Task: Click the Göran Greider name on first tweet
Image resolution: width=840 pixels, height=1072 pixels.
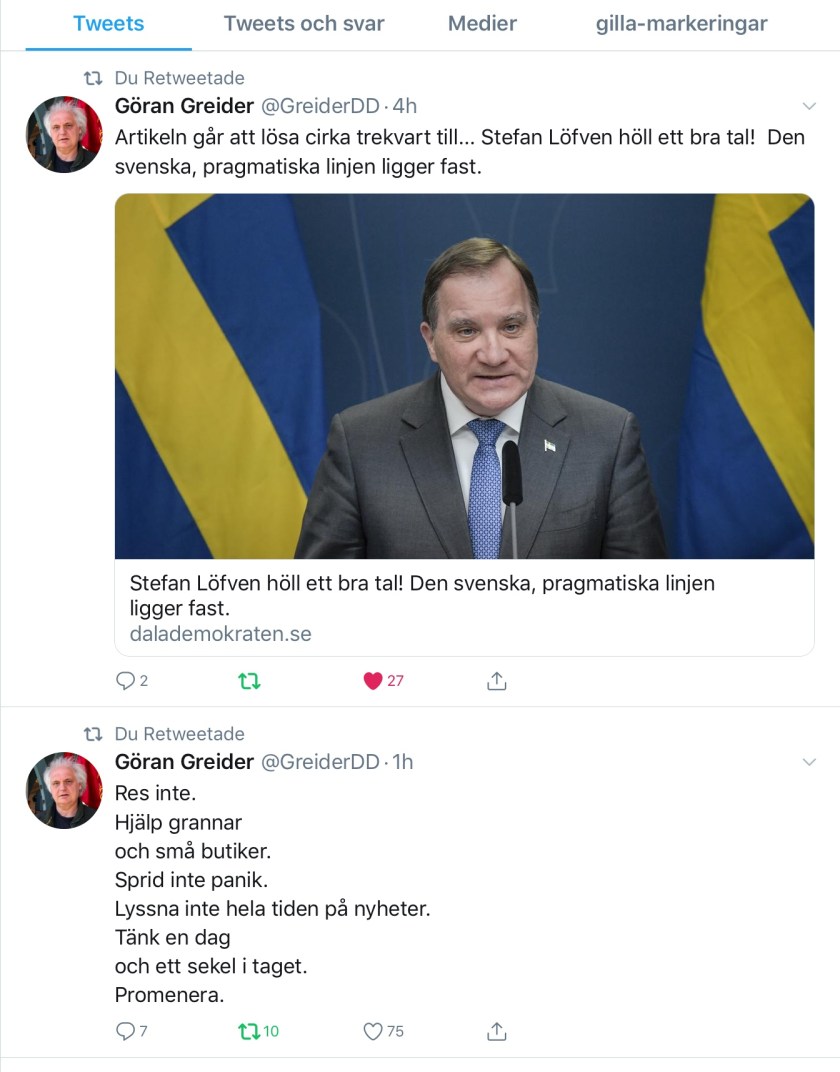Action: [x=184, y=106]
